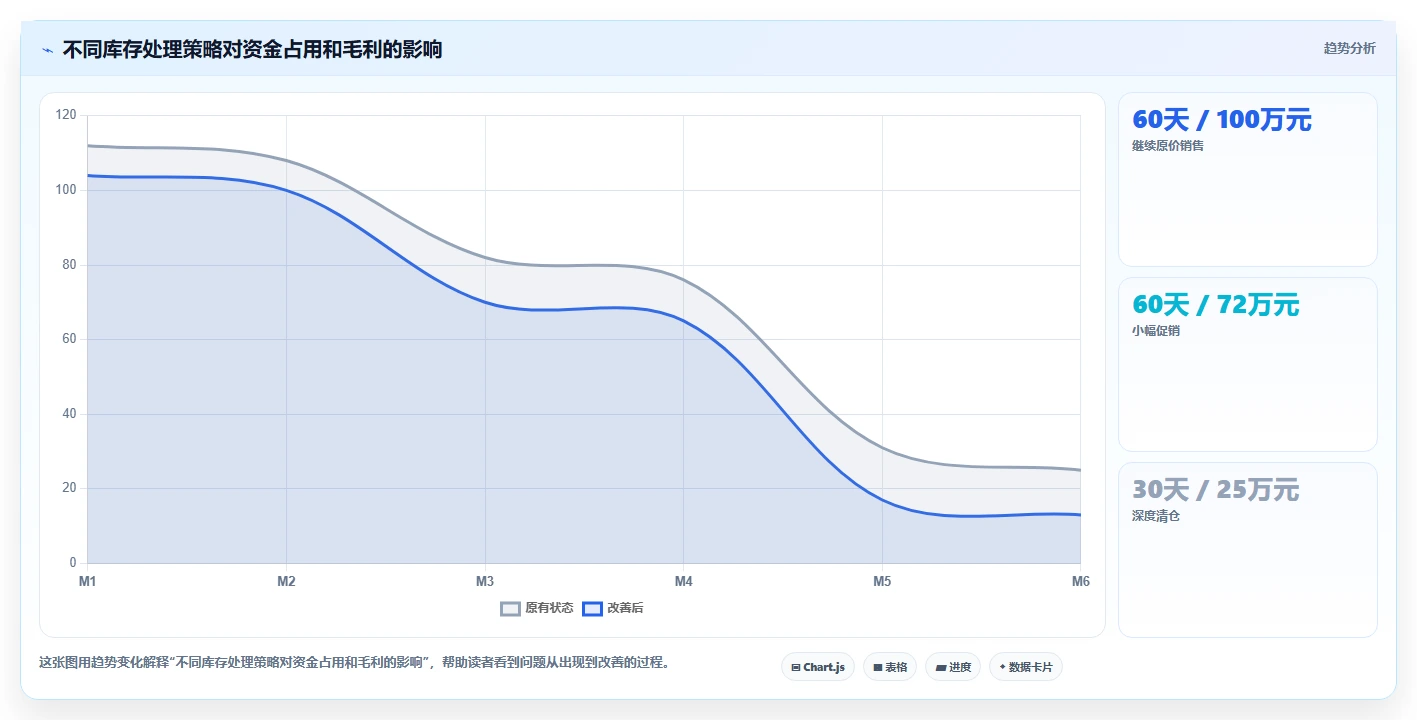Click the 60天 / 100万元 value
The image size is (1417, 720).
point(1221,120)
